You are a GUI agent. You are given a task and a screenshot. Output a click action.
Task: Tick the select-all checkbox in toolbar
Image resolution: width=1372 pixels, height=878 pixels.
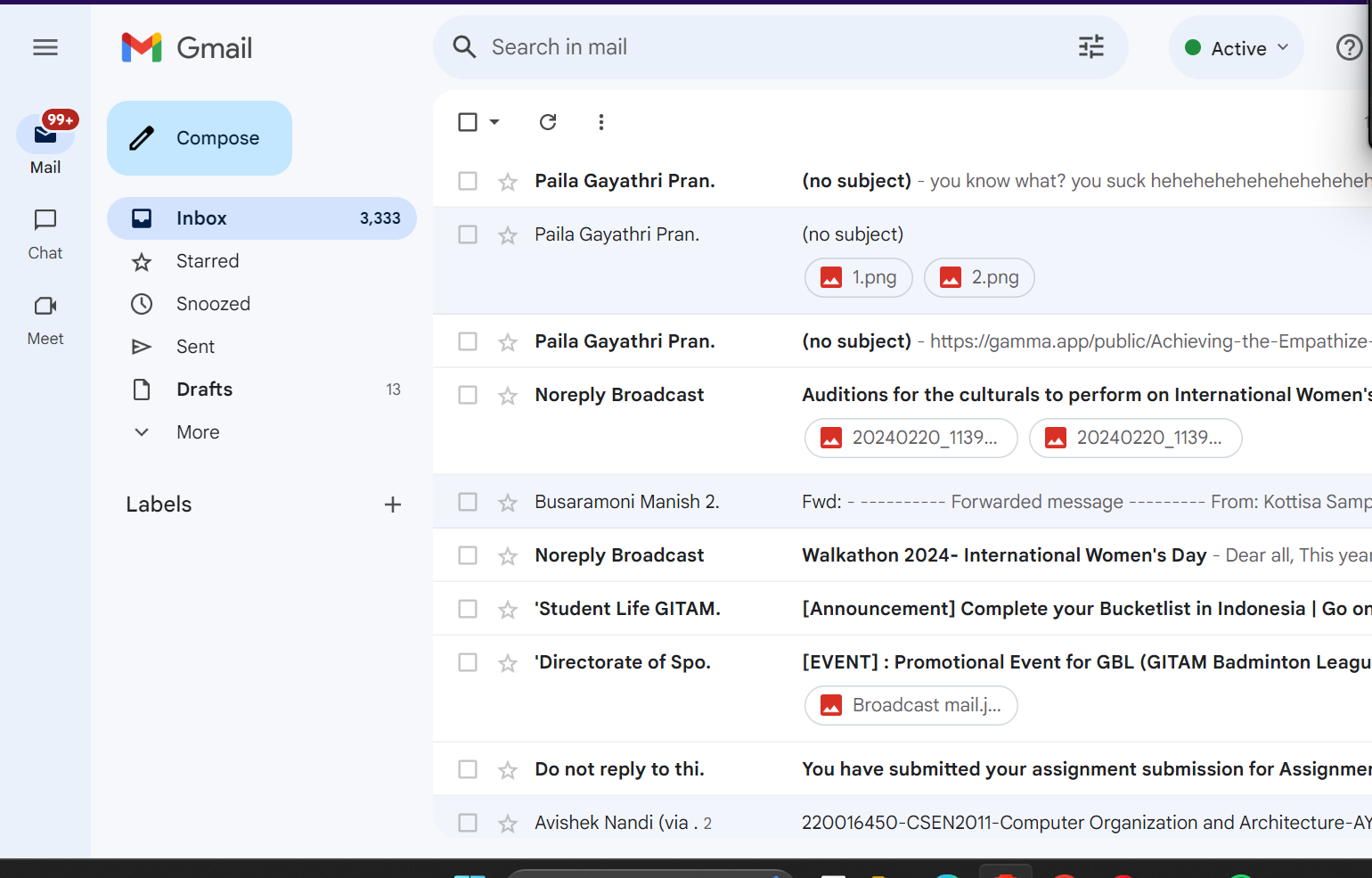click(x=468, y=122)
